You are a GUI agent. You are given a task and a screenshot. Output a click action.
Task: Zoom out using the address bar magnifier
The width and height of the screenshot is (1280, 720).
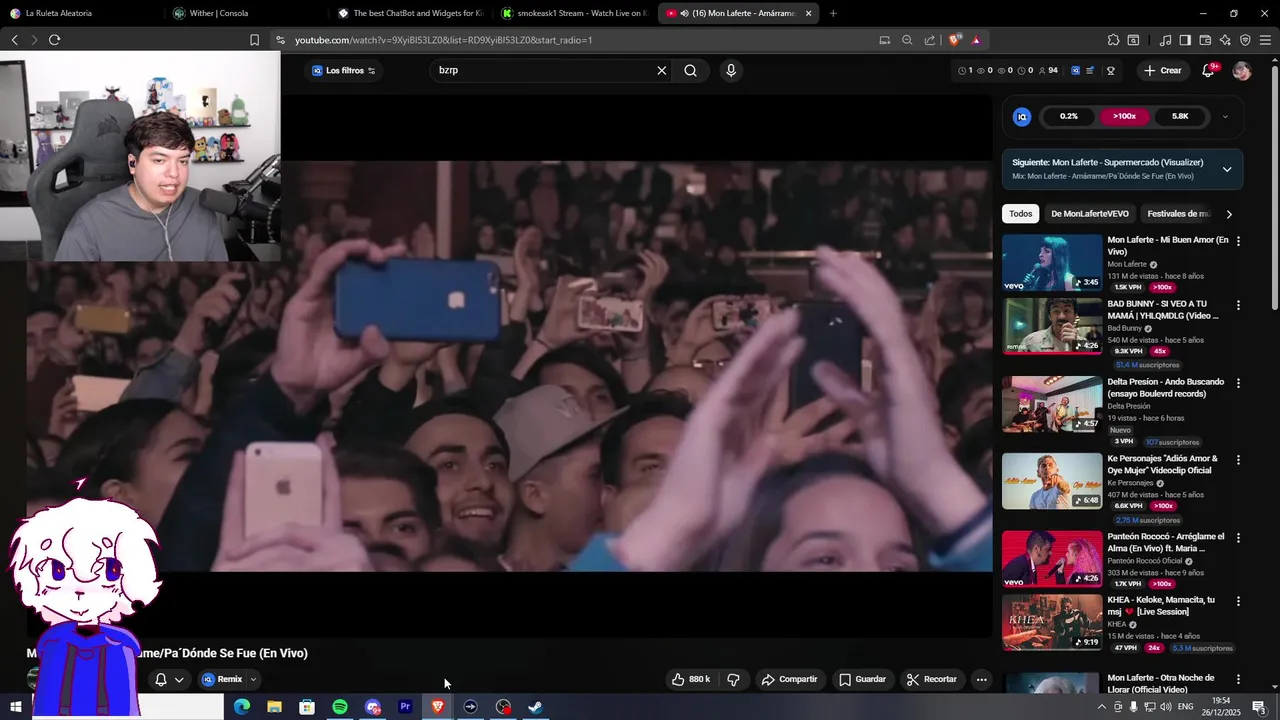[907, 40]
